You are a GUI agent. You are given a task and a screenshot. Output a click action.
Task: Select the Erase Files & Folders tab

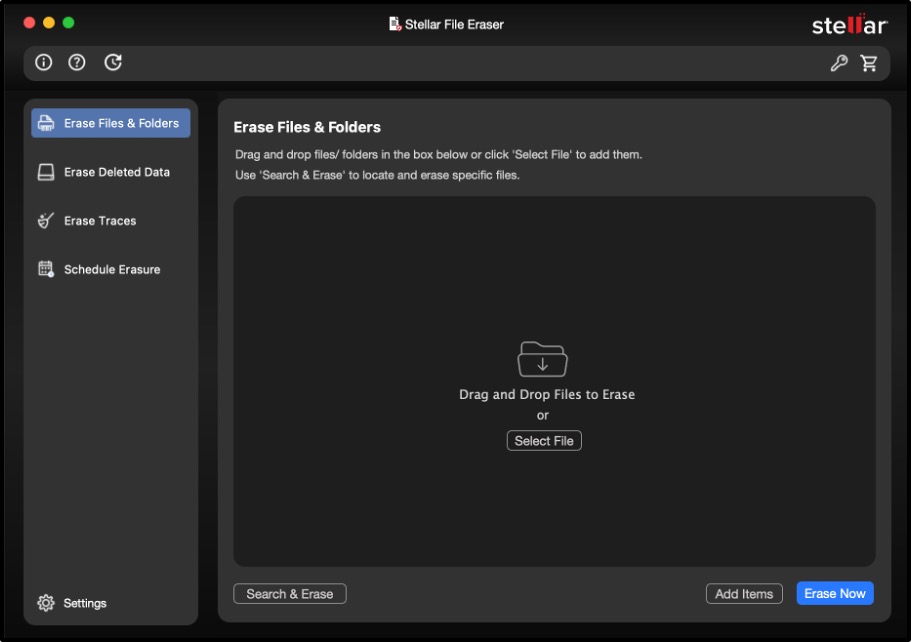[111, 123]
